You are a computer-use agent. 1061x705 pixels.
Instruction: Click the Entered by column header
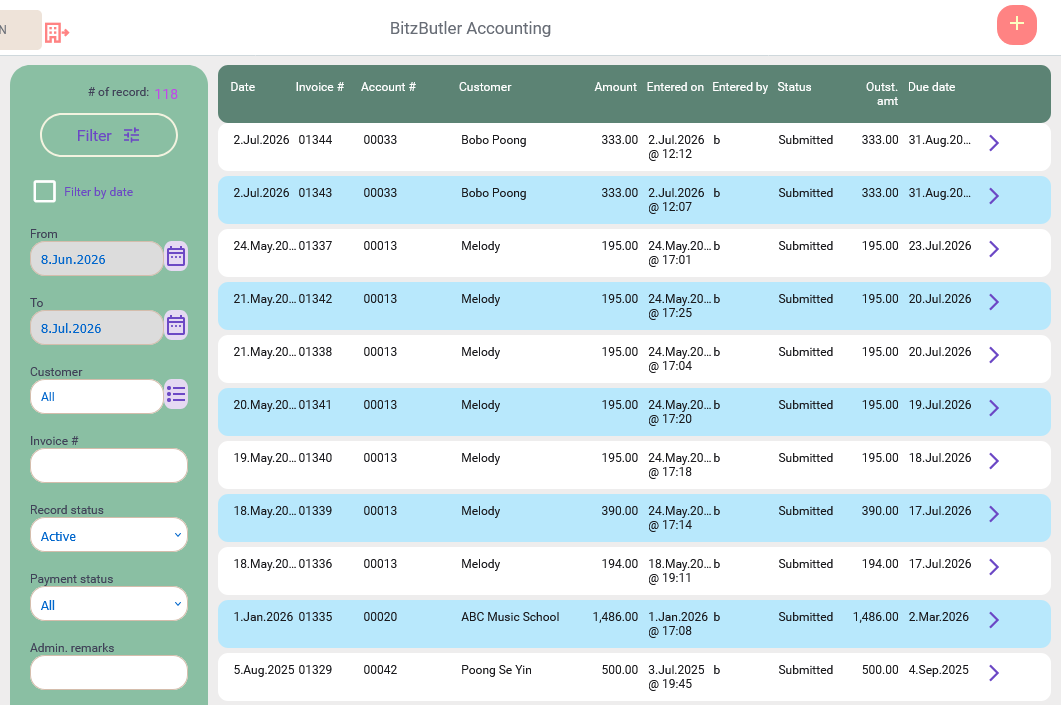(x=740, y=87)
